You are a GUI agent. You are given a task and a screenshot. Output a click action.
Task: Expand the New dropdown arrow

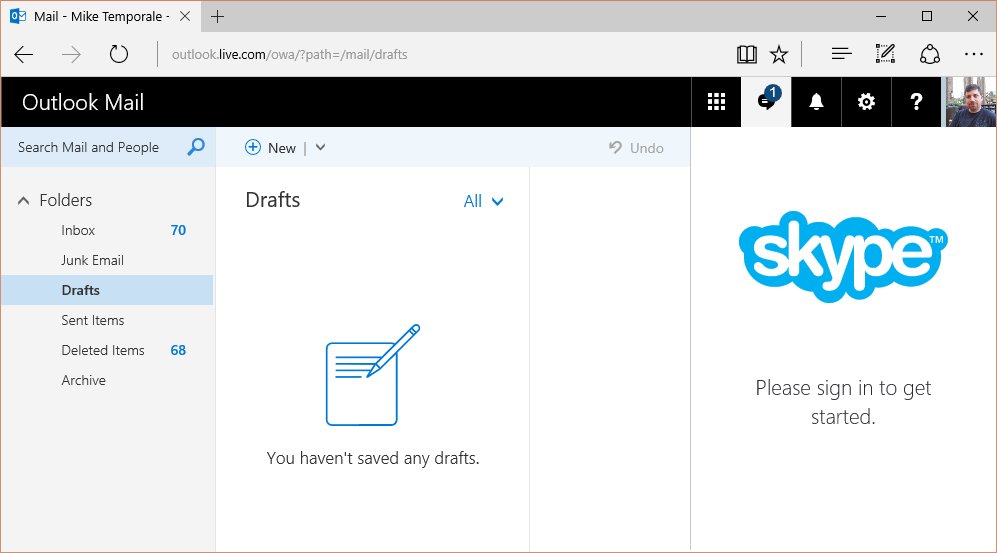320,147
